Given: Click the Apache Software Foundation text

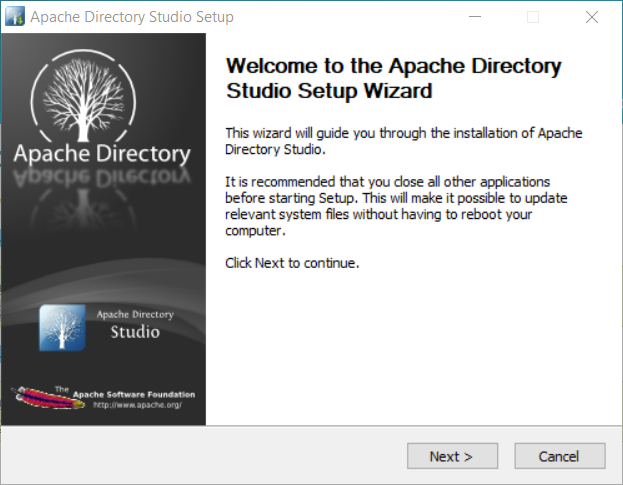Looking at the screenshot, I should [x=134, y=394].
